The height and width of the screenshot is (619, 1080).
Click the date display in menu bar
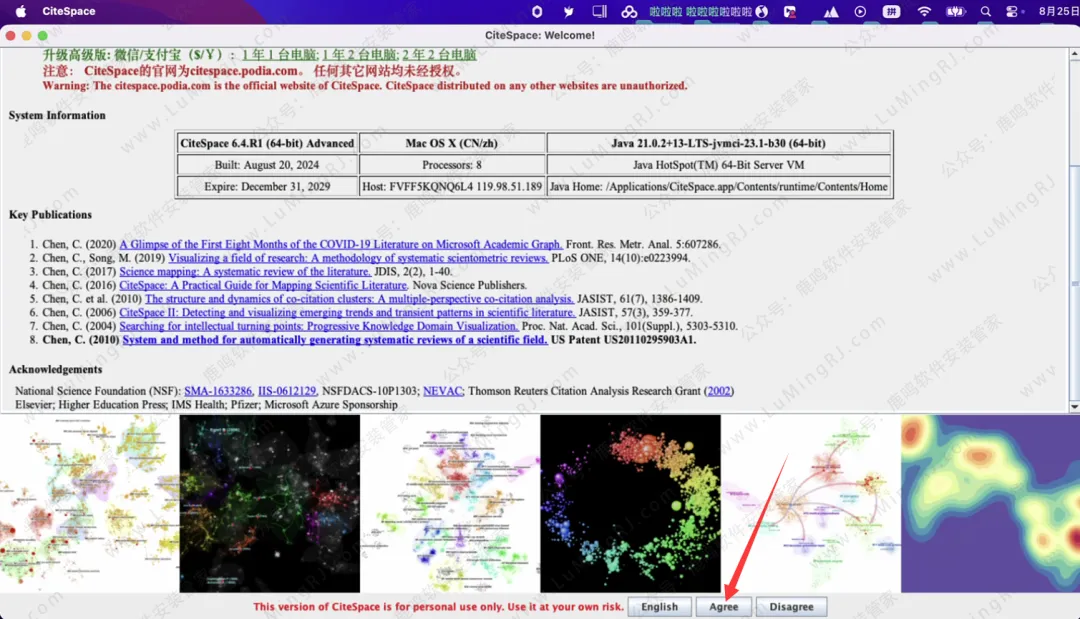click(1058, 11)
